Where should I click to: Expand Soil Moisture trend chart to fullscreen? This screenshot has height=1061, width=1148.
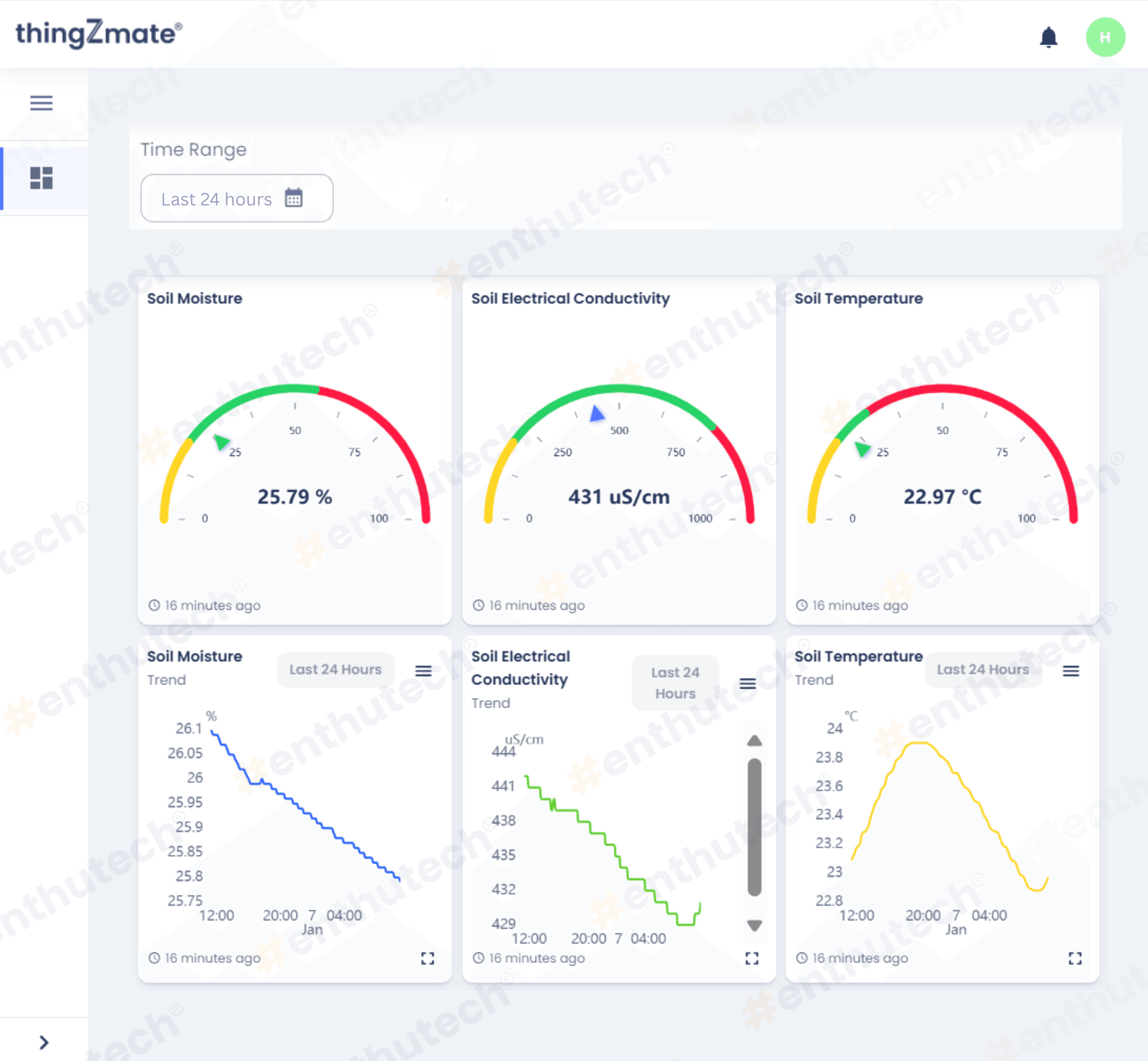pos(427,958)
